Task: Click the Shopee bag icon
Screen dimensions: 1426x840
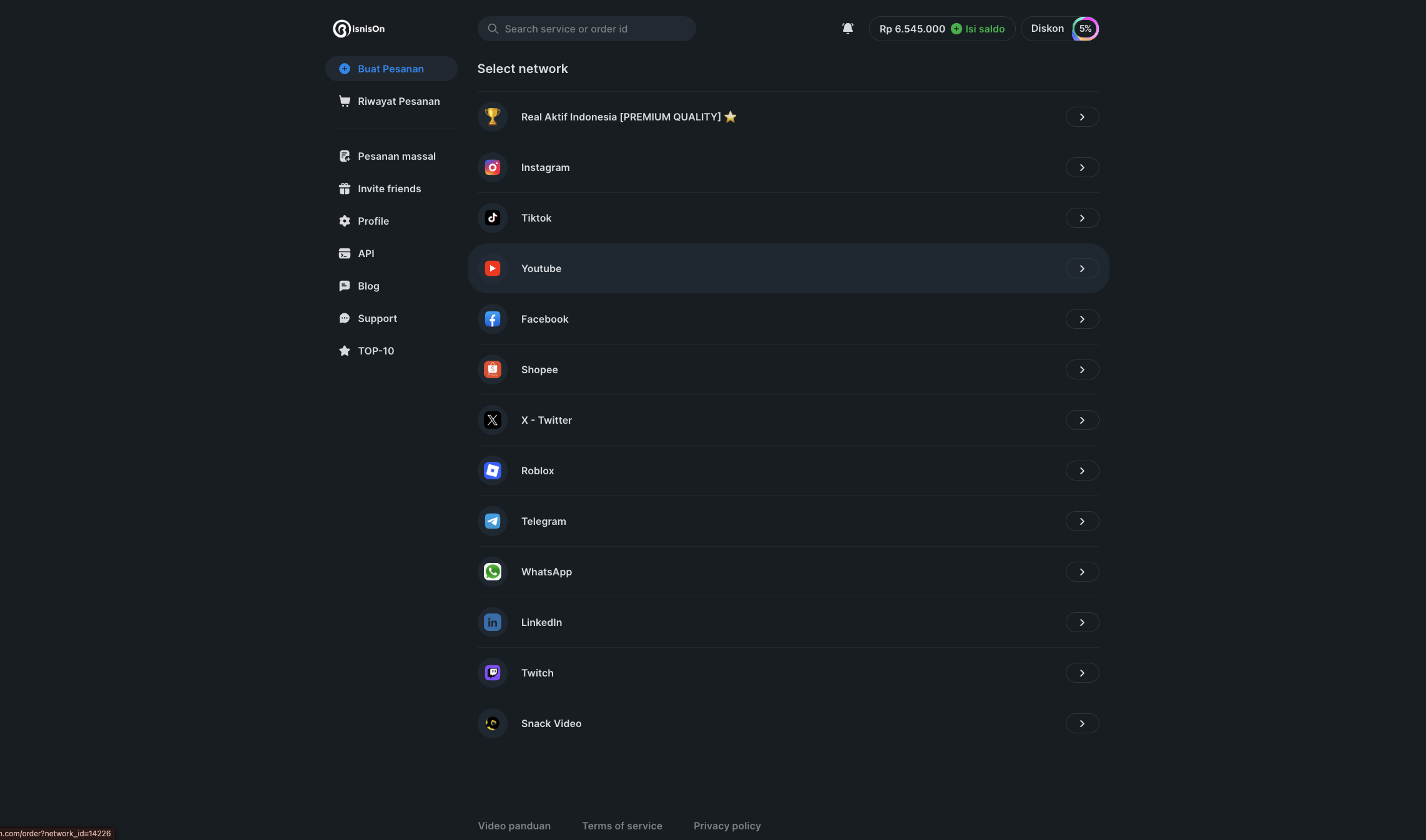Action: (x=493, y=369)
